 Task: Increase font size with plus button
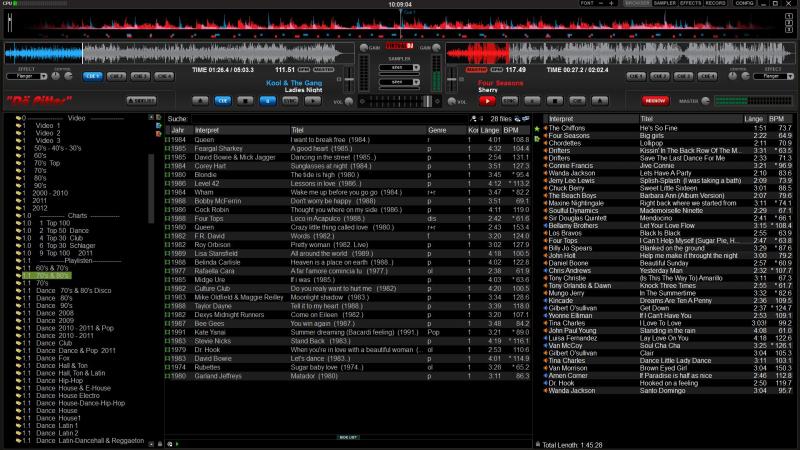611,3
